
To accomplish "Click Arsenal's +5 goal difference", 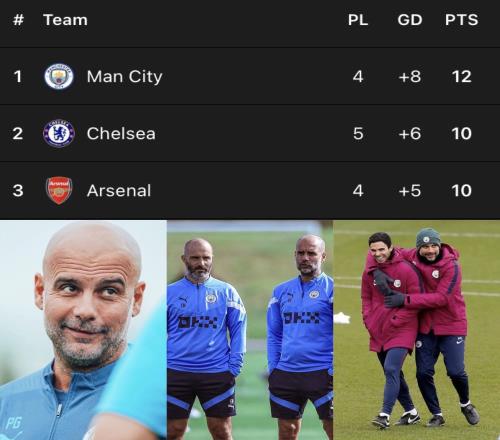I will [x=410, y=191].
